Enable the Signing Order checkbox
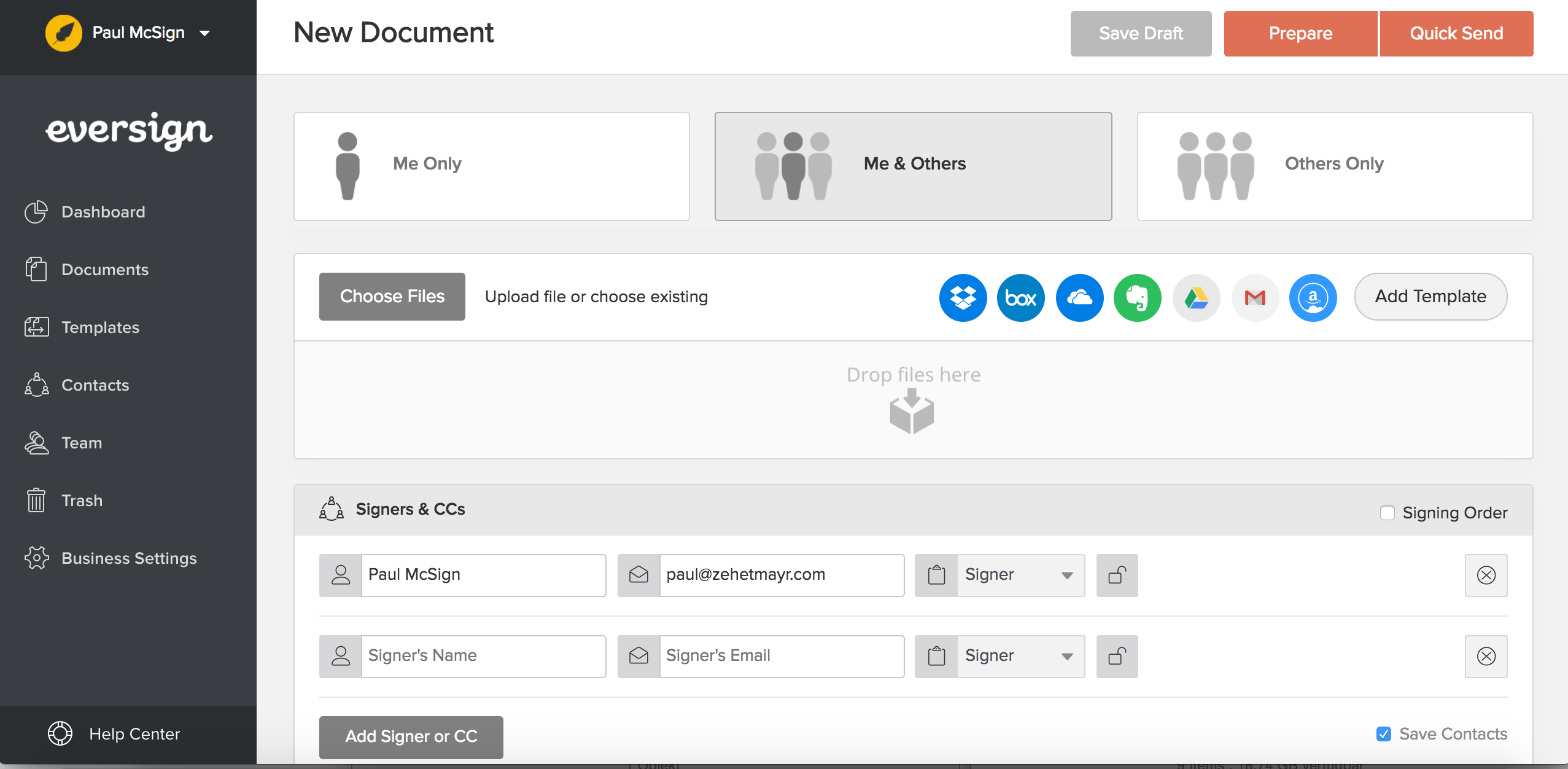 click(1387, 512)
